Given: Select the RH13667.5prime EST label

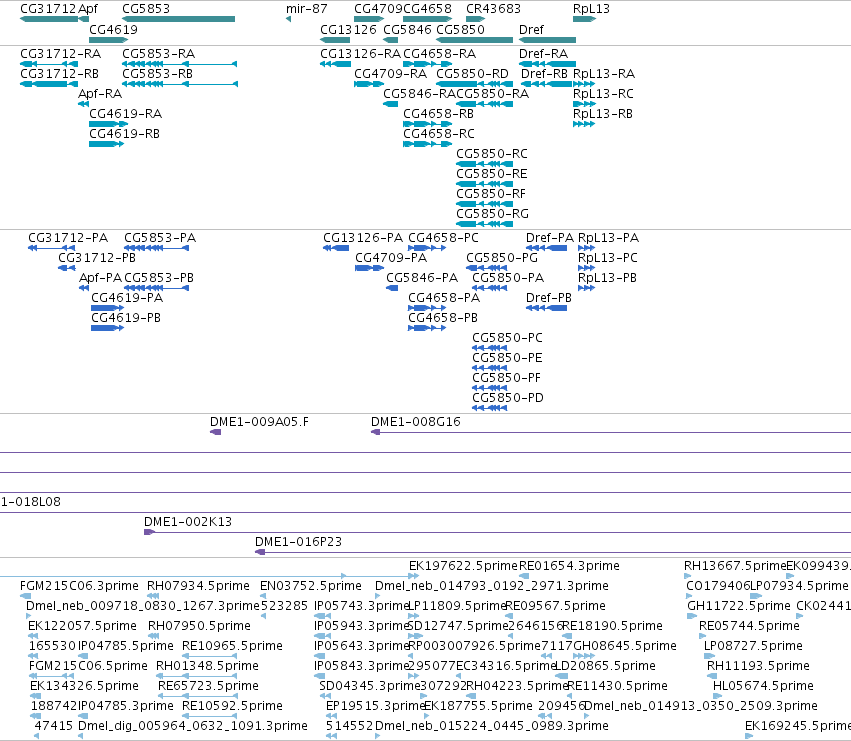Looking at the screenshot, I should (735, 566).
